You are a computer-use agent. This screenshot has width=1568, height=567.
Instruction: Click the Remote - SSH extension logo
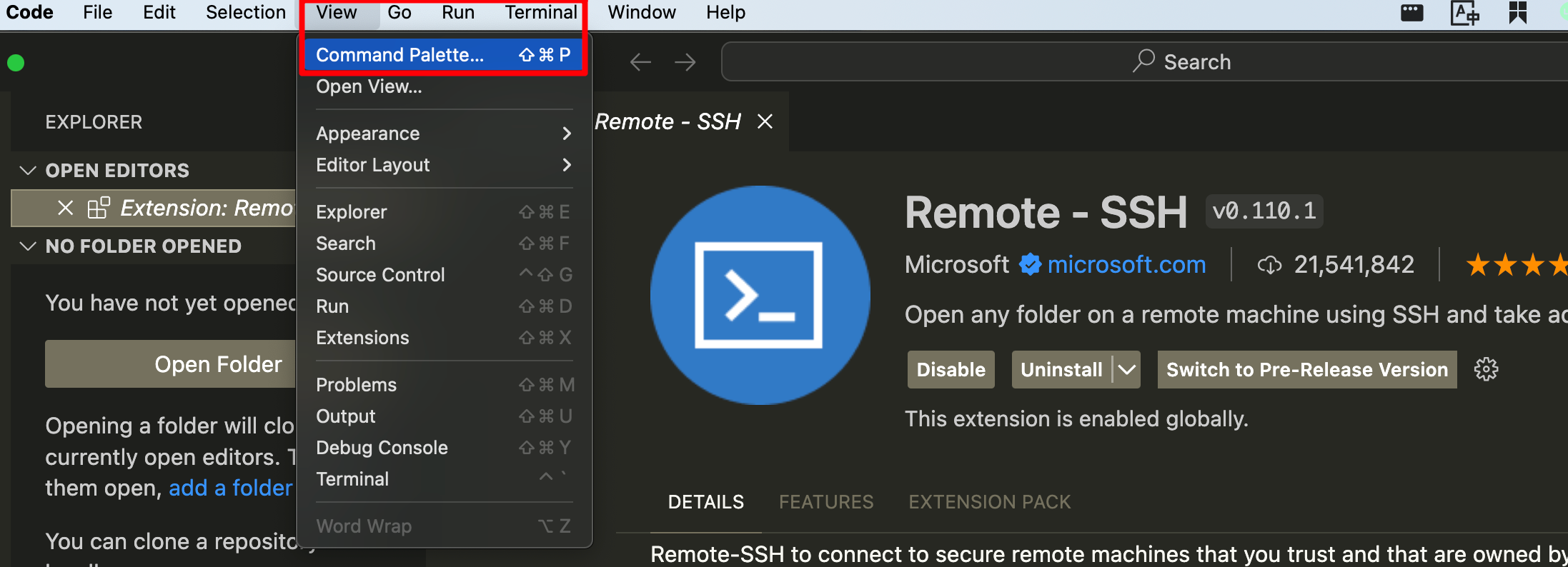click(x=759, y=295)
